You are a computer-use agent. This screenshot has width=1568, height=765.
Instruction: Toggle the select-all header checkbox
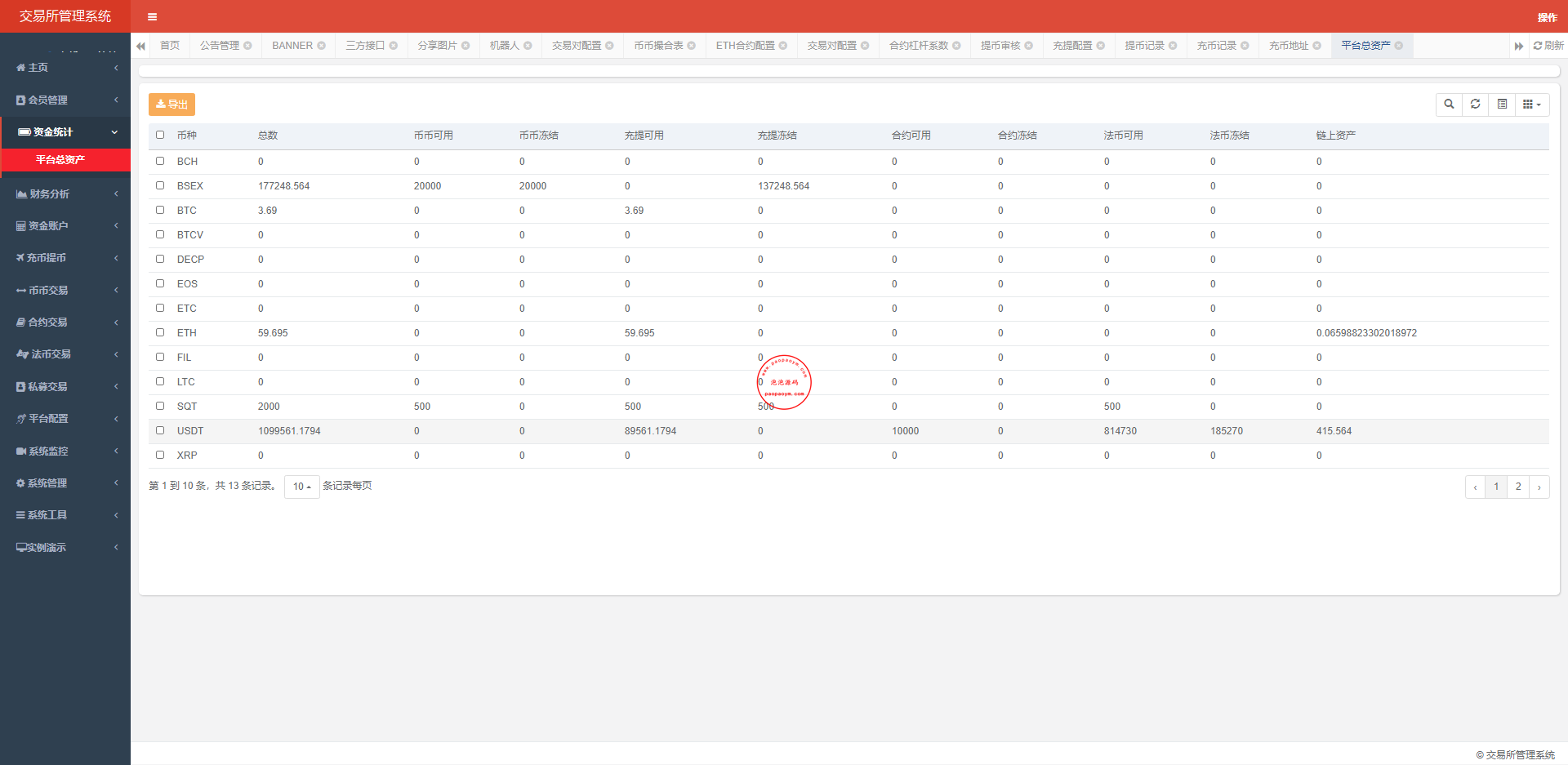tap(160, 135)
